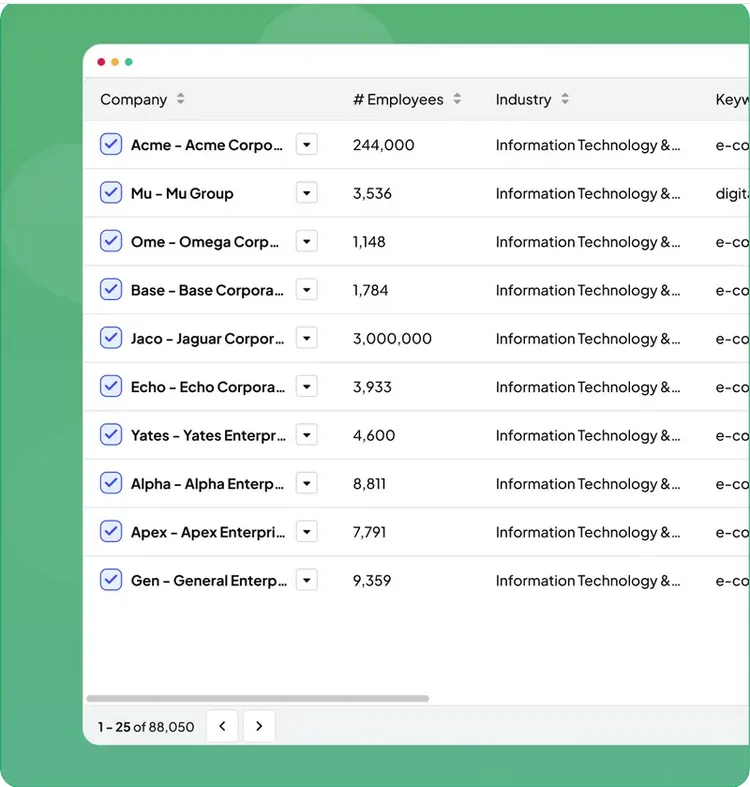The width and height of the screenshot is (750, 787).
Task: Click the red window close dot
Action: click(x=101, y=62)
